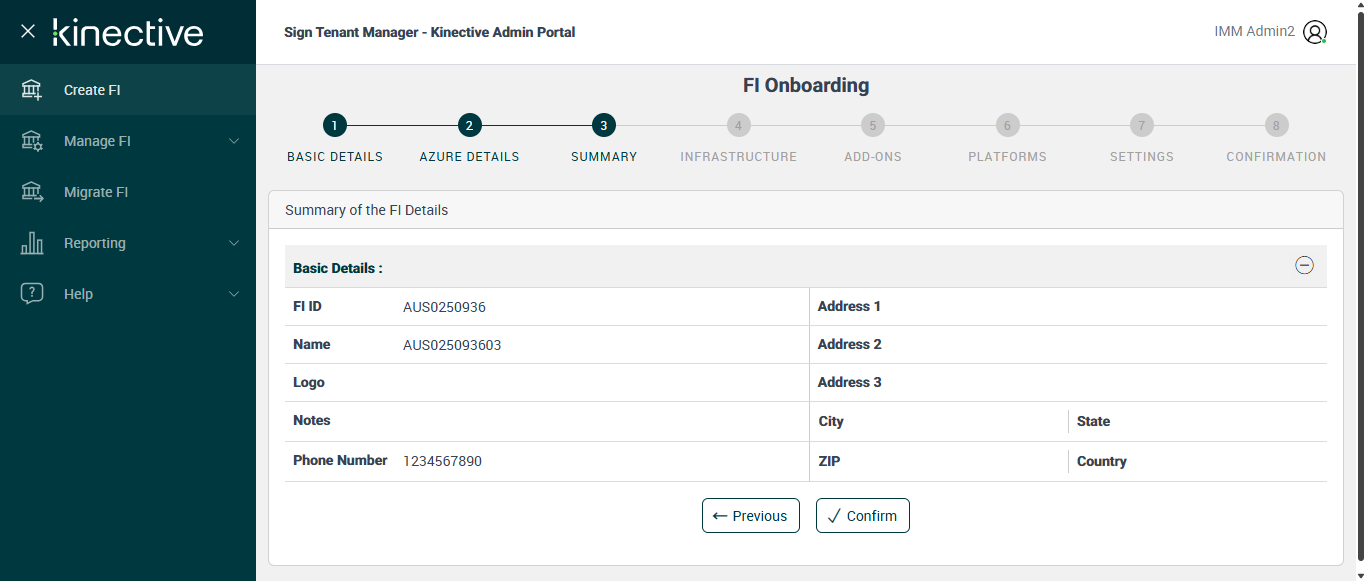This screenshot has height=581, width=1366.
Task: Go back with the Previous button
Action: 750,516
